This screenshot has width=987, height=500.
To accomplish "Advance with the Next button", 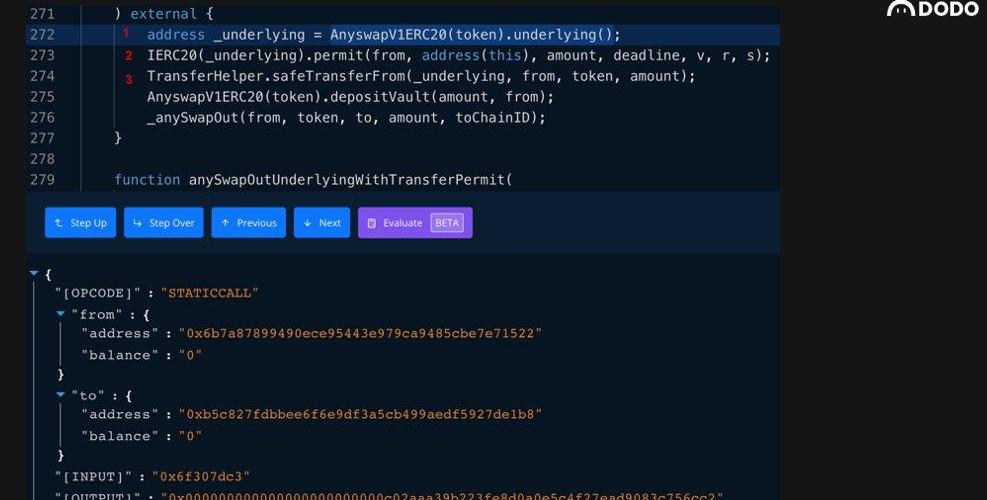I will coord(322,223).
